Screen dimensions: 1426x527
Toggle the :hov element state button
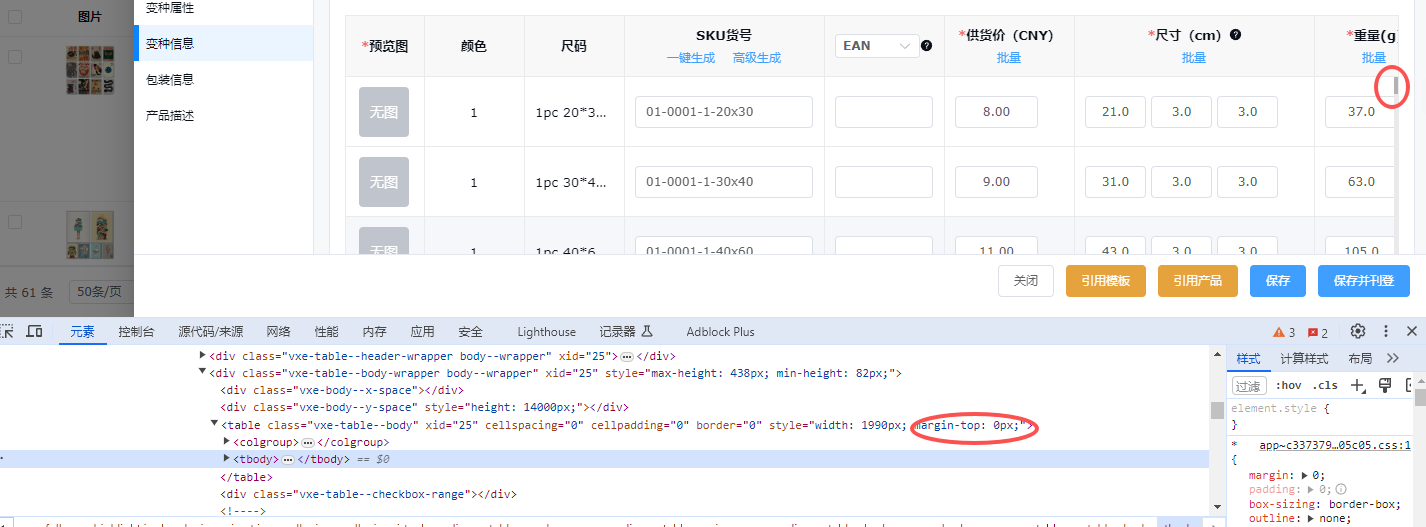(x=1291, y=385)
